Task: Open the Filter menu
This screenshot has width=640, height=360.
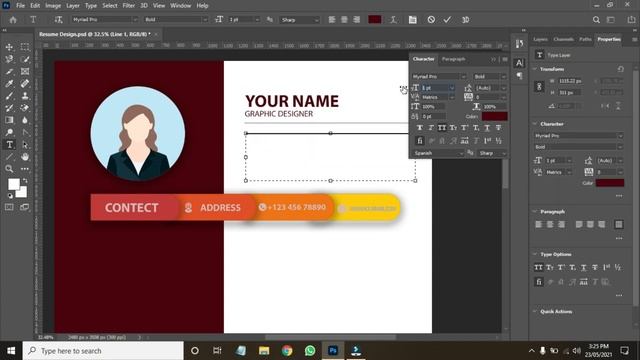Action: pyautogui.click(x=129, y=6)
